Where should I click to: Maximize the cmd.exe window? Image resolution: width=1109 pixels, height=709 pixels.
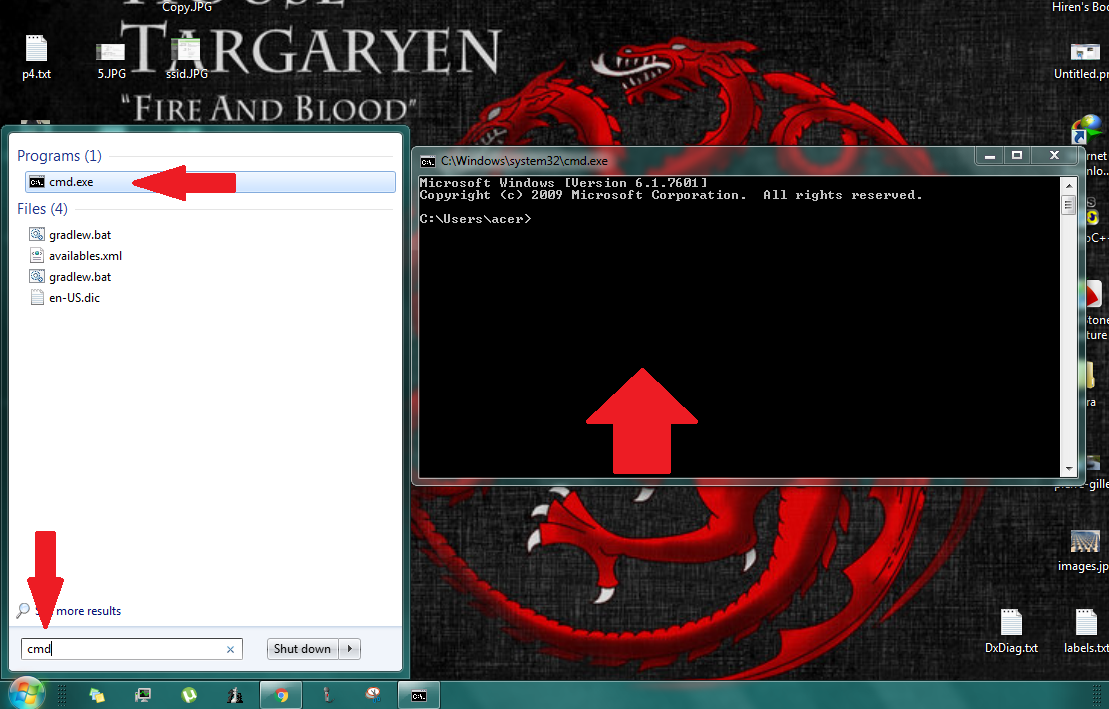(x=1017, y=156)
